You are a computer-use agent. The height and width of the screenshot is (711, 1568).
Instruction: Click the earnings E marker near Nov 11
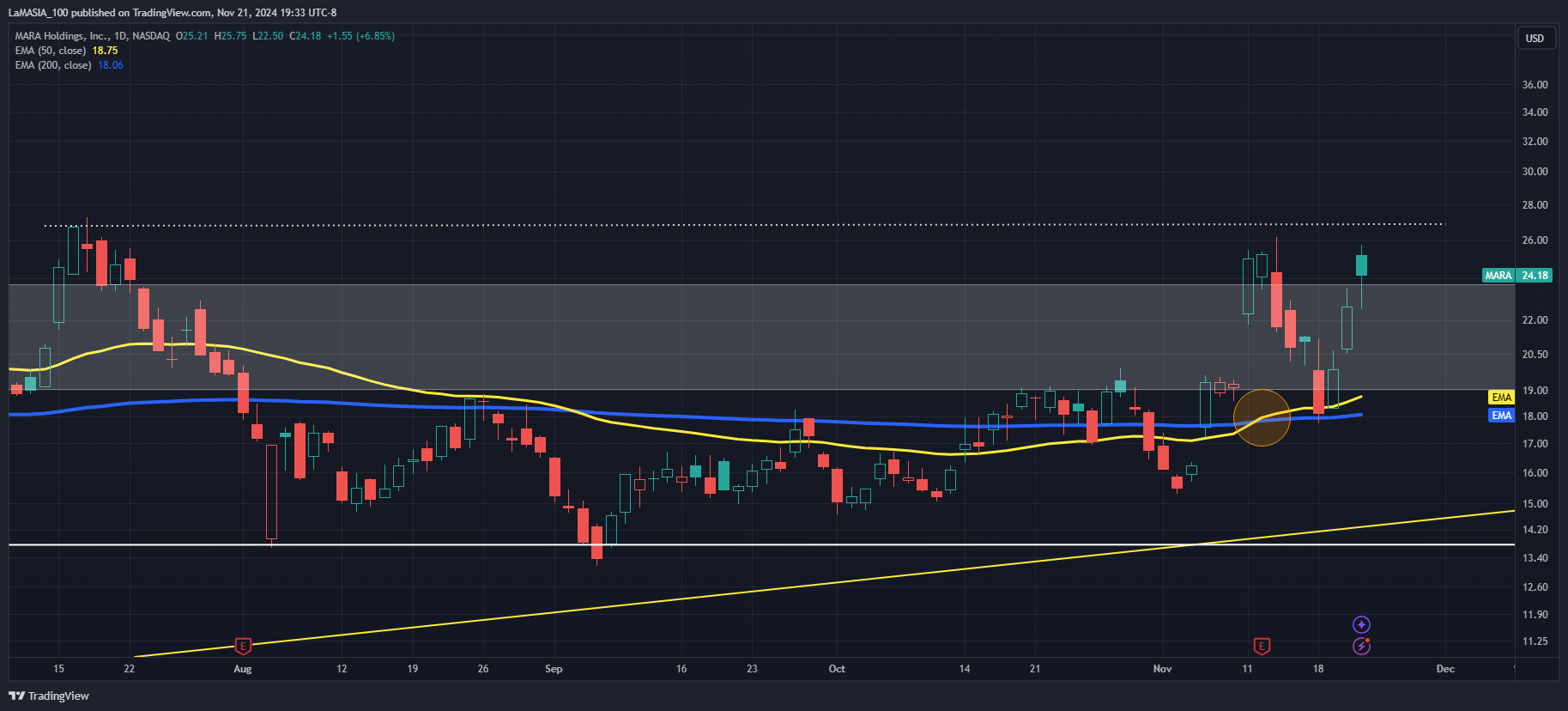1262,646
